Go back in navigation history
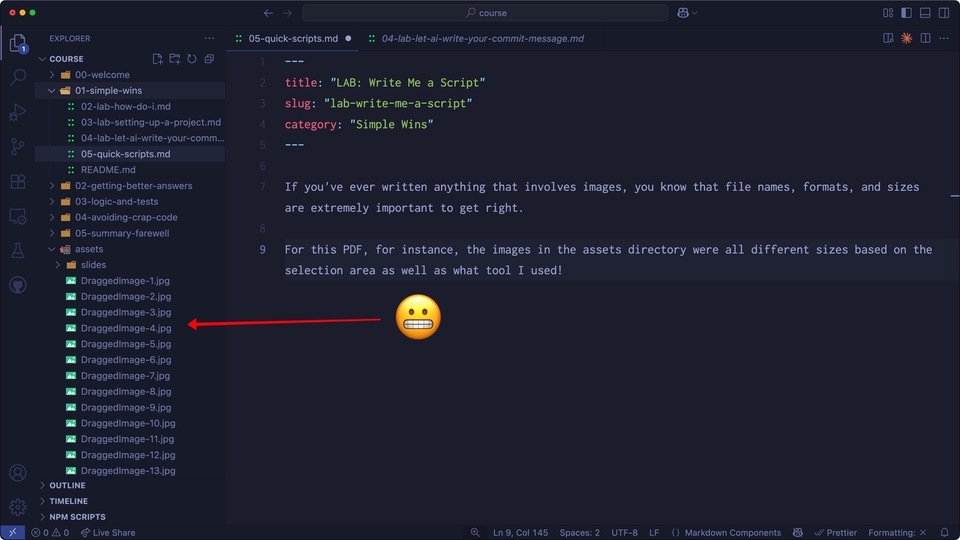 (268, 13)
